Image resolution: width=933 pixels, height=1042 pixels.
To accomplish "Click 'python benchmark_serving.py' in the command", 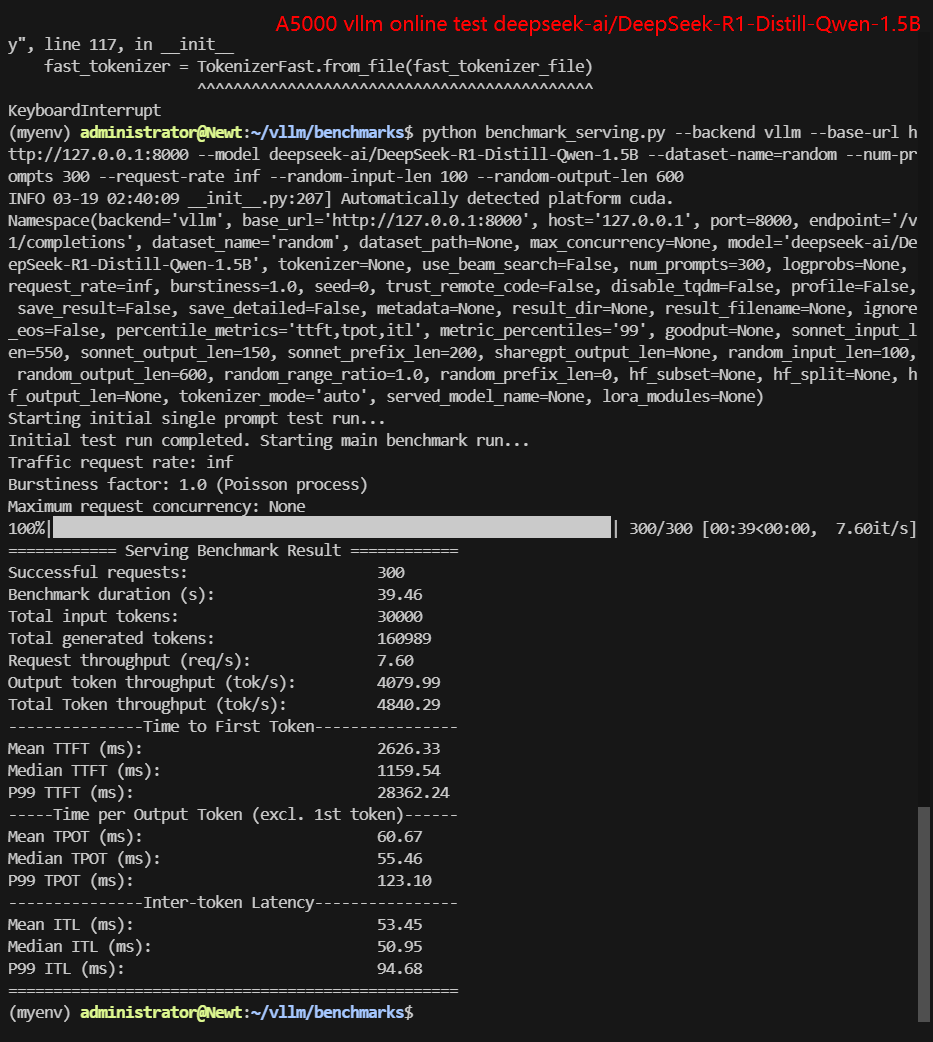I will (x=544, y=132).
